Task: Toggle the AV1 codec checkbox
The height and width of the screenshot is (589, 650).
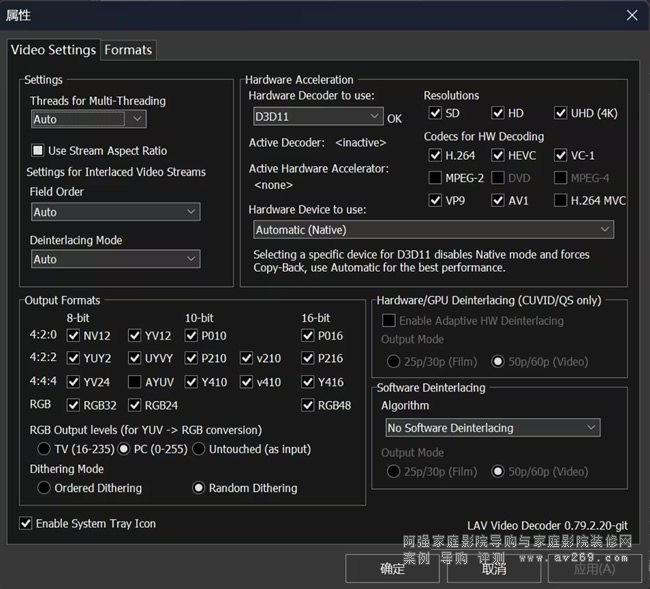Action: click(499, 200)
